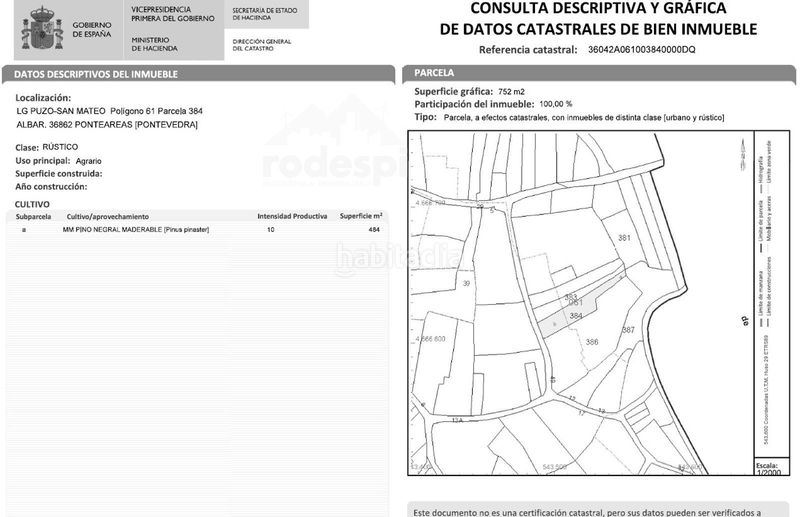This screenshot has height=517, width=800.
Task: Click parcel label "381" on the map
Action: pyautogui.click(x=624, y=238)
